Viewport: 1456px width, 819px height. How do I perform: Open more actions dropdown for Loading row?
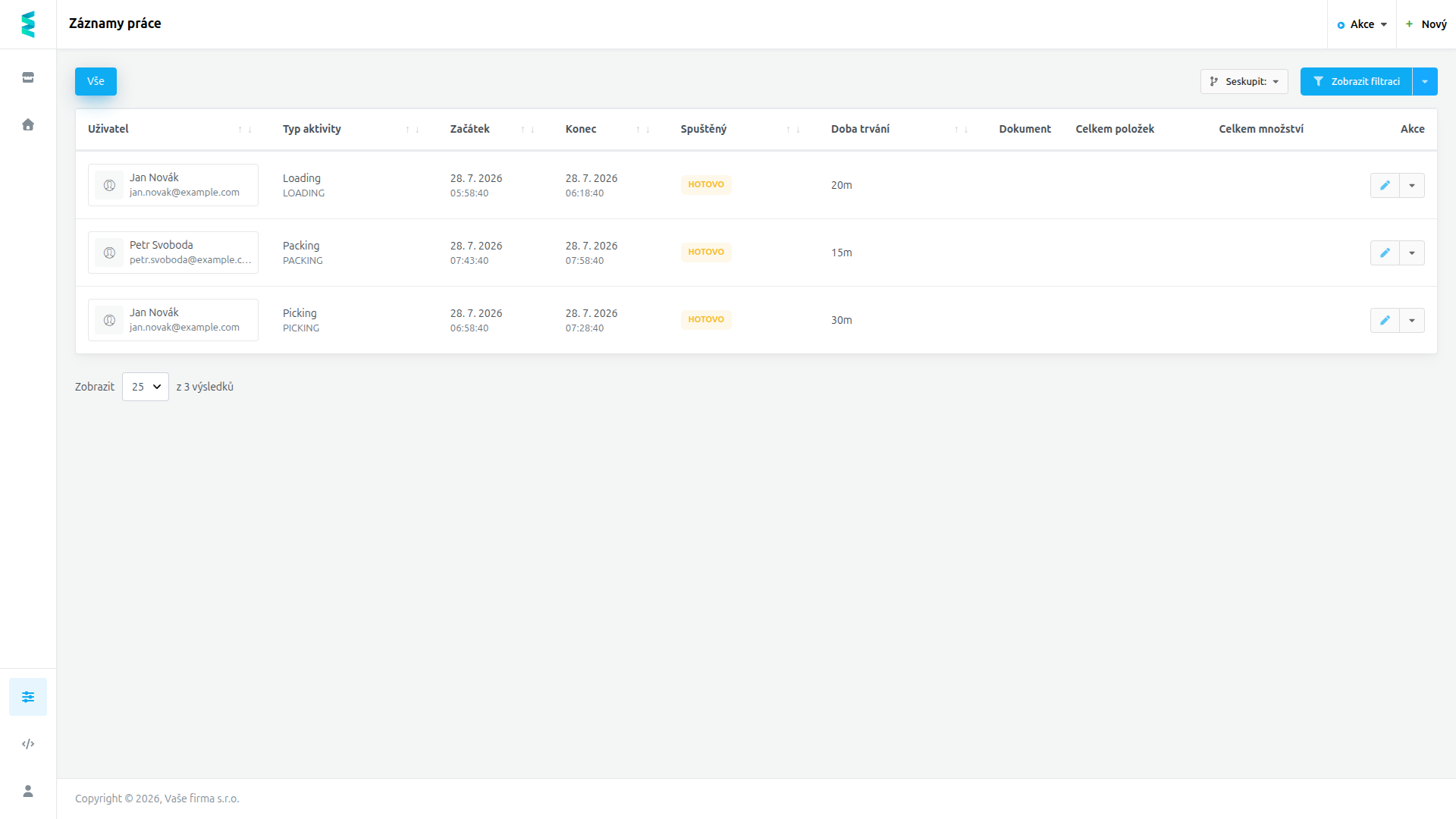1412,185
